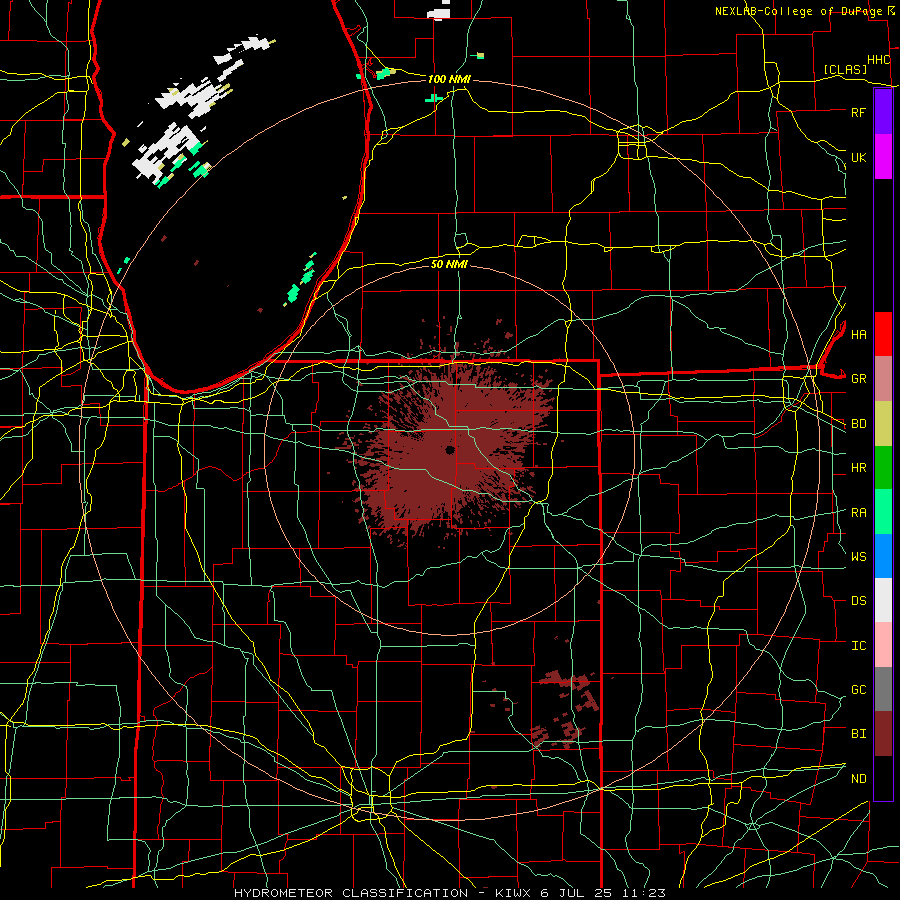Select the GR pink legend swatch
900x900 pixels.
883,378
